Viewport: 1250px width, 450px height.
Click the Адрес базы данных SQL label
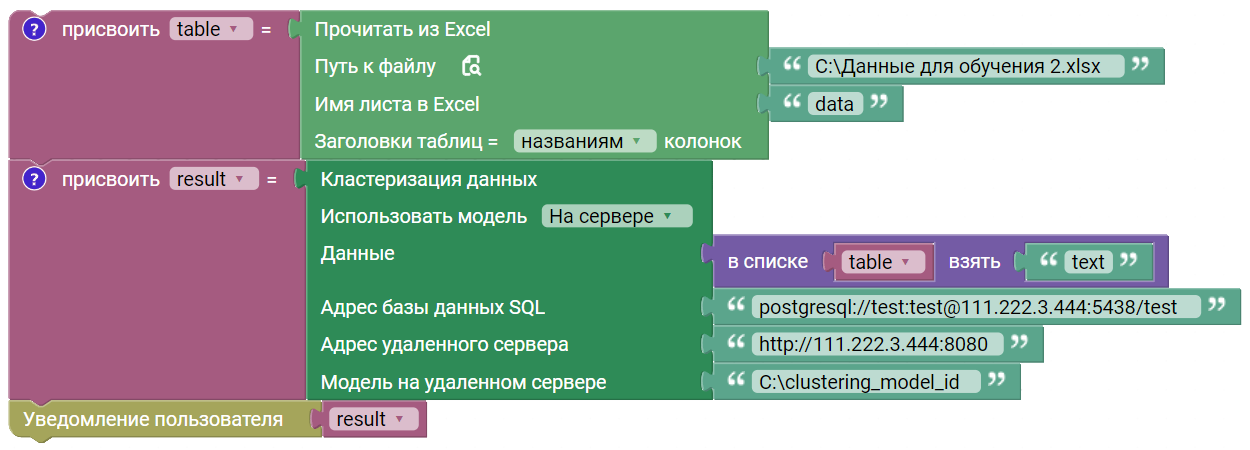pos(433,307)
